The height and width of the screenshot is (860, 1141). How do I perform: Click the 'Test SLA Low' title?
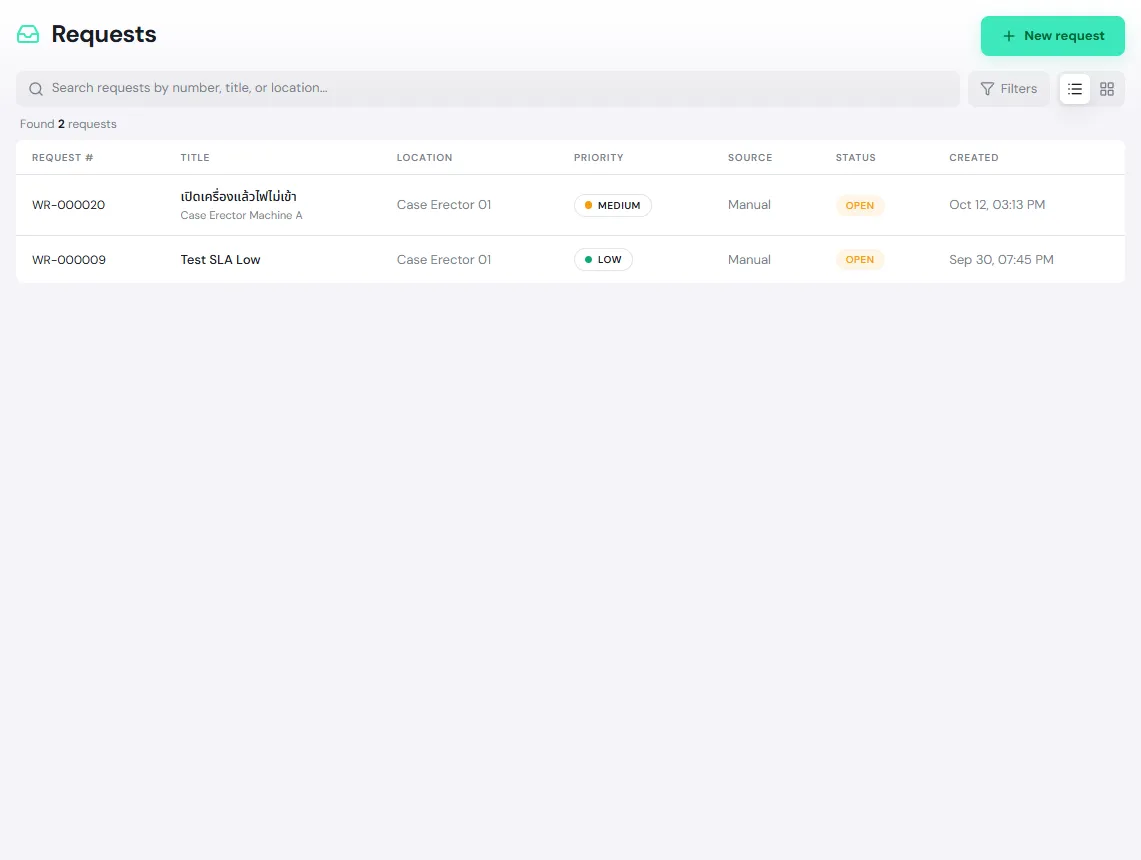(220, 260)
